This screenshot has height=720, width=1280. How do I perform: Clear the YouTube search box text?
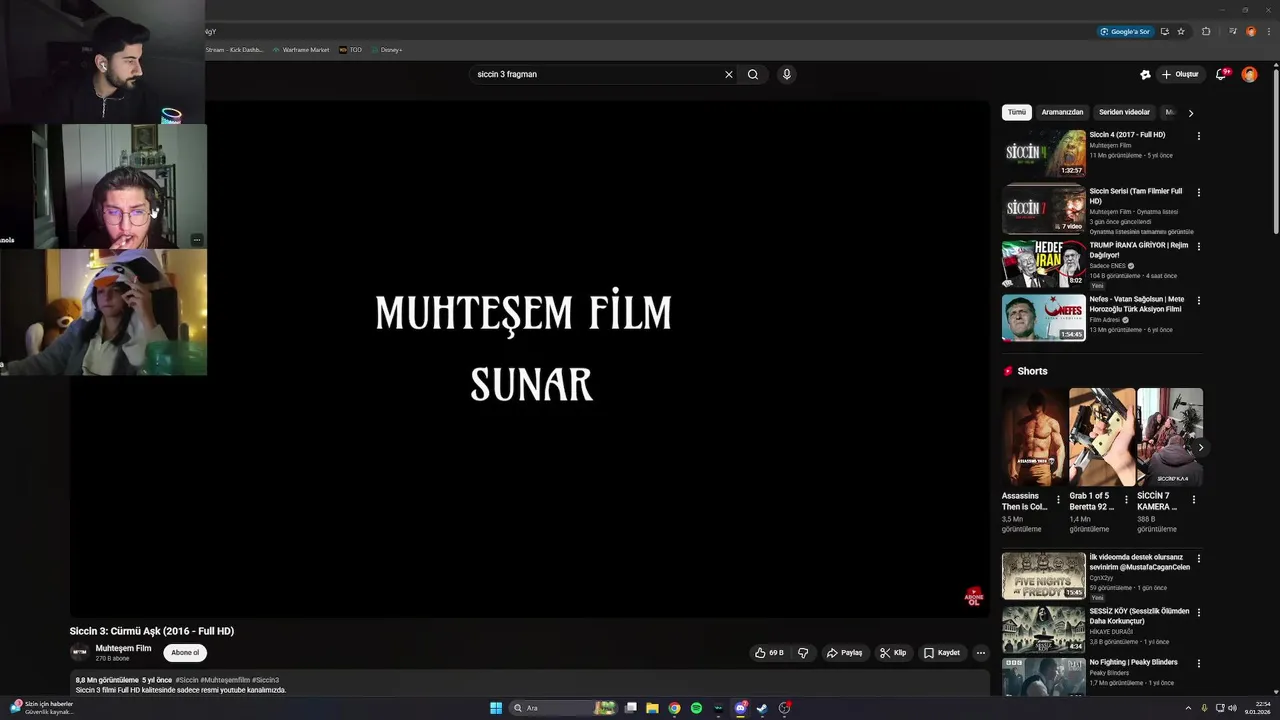coord(729,74)
